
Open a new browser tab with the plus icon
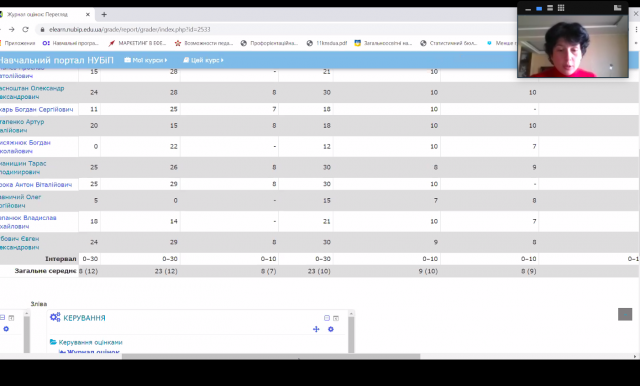point(104,14)
